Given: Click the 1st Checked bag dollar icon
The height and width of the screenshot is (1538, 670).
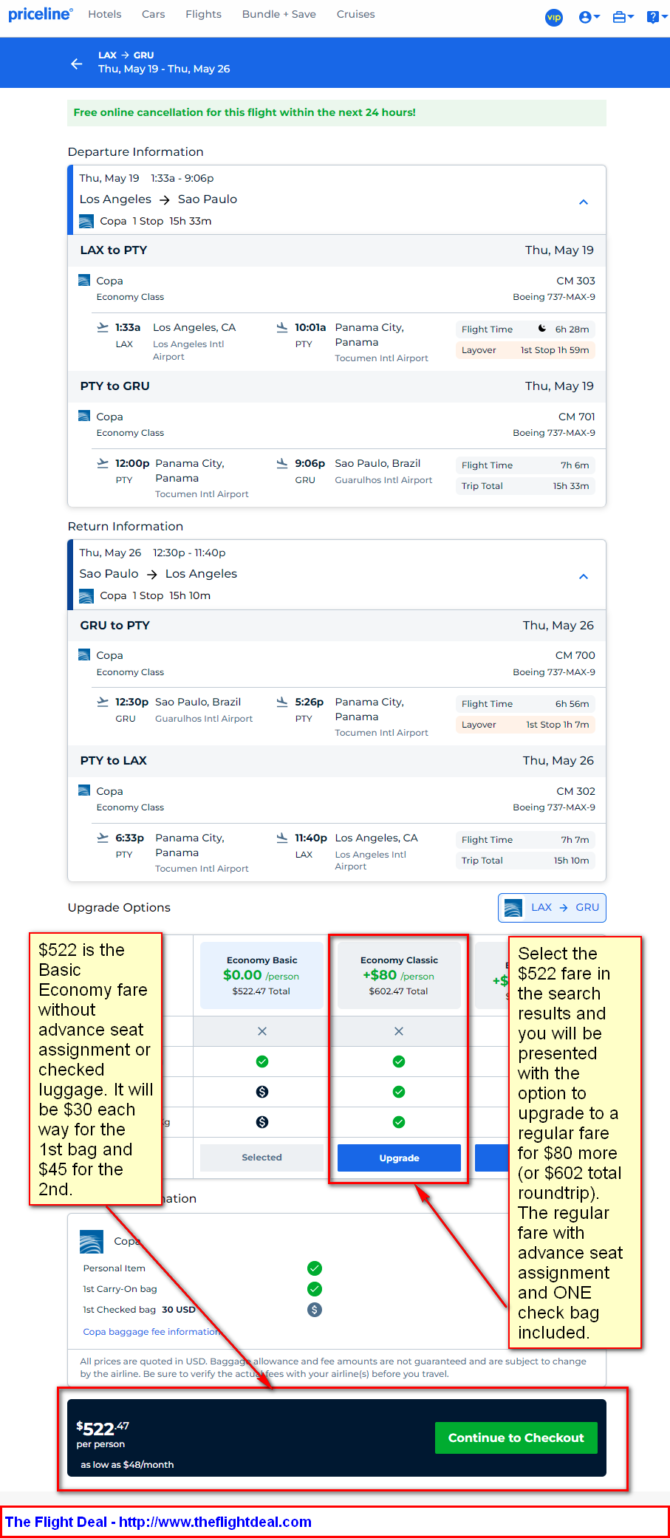Looking at the screenshot, I should click(315, 1309).
